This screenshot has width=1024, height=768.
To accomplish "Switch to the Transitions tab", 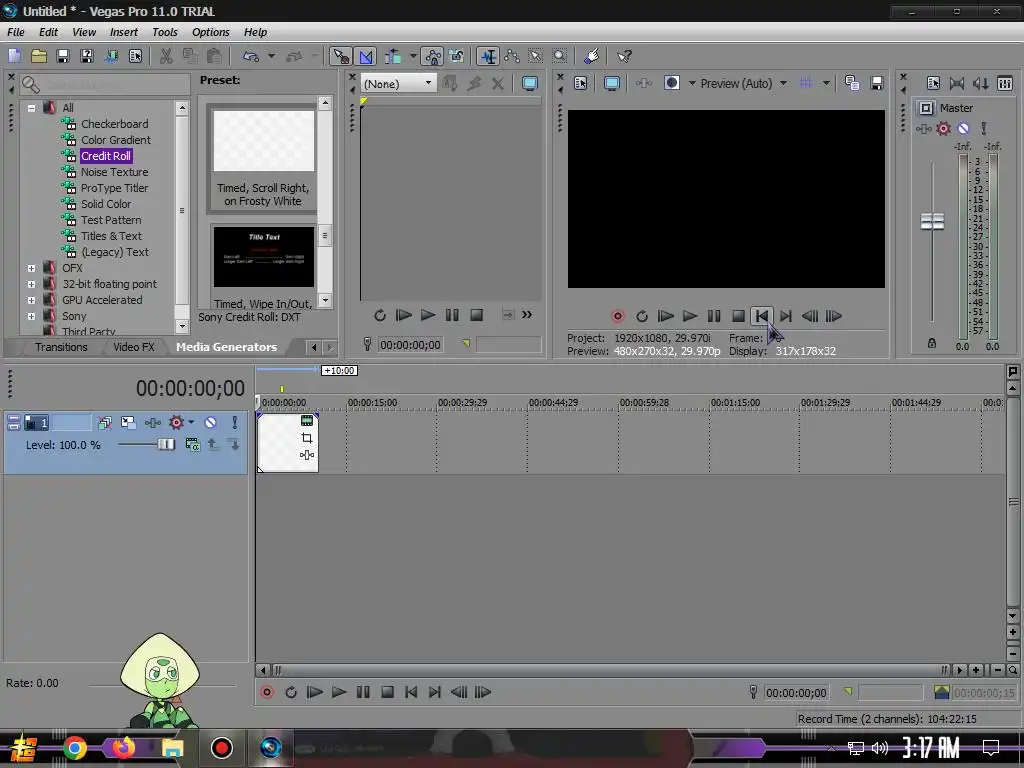I will pos(61,347).
